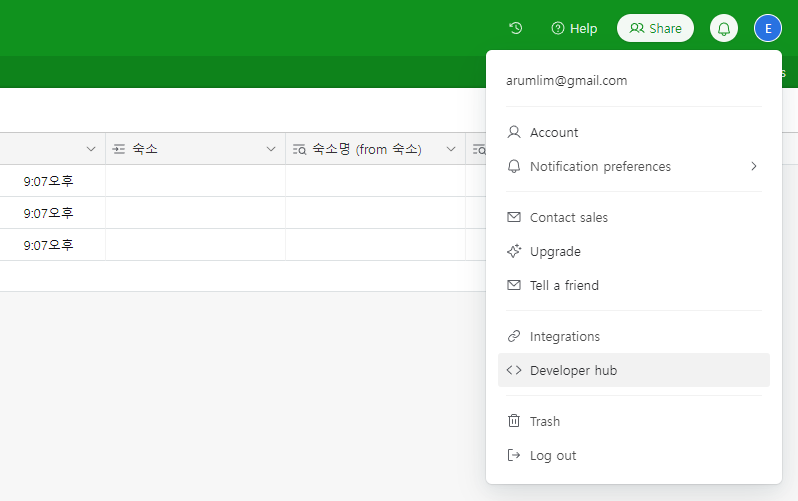The height and width of the screenshot is (501, 798).
Task: Open the 숙소 column dropdown arrow
Action: click(x=271, y=149)
